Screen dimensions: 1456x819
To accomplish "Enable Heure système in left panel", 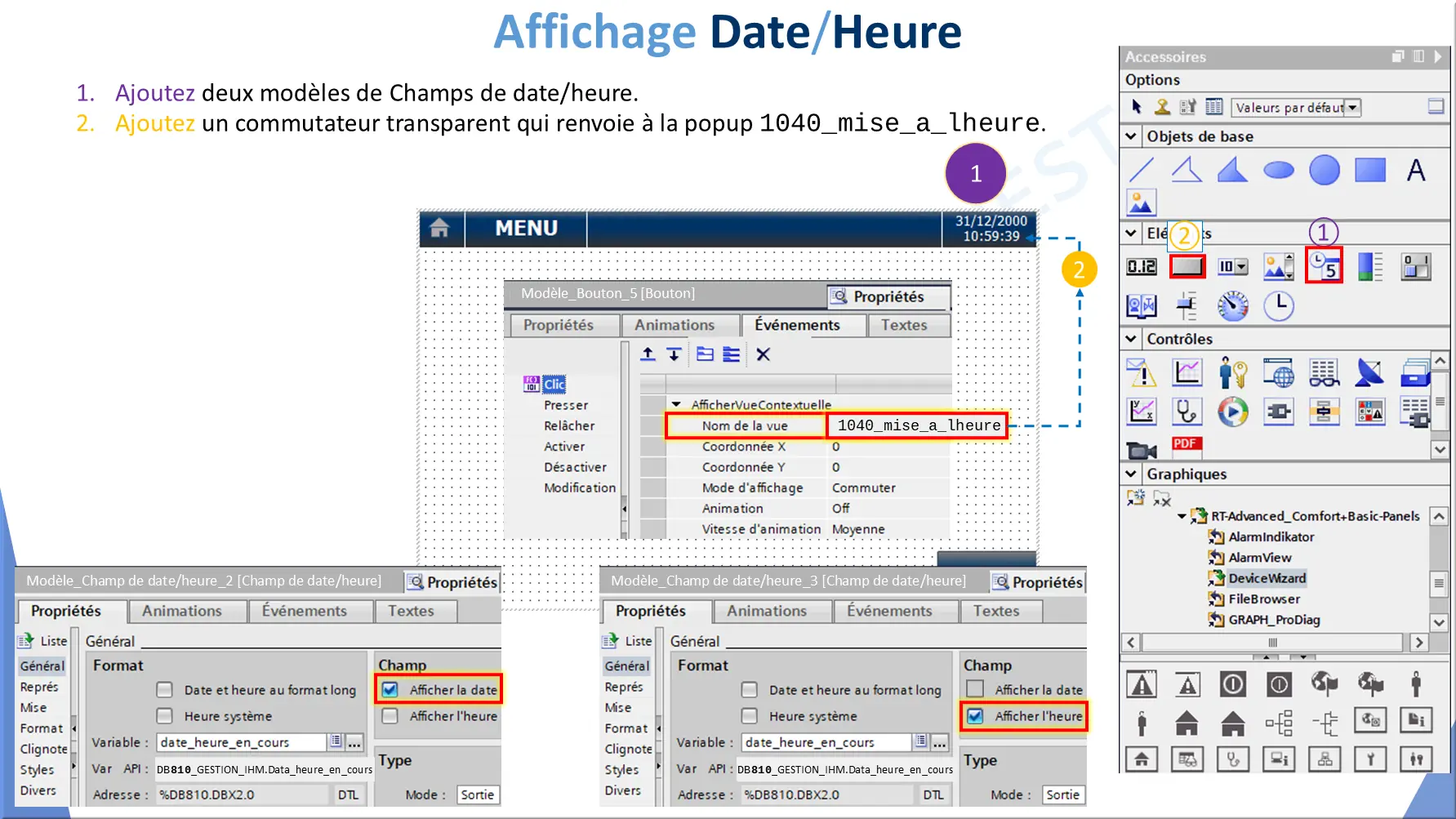I will coord(165,716).
